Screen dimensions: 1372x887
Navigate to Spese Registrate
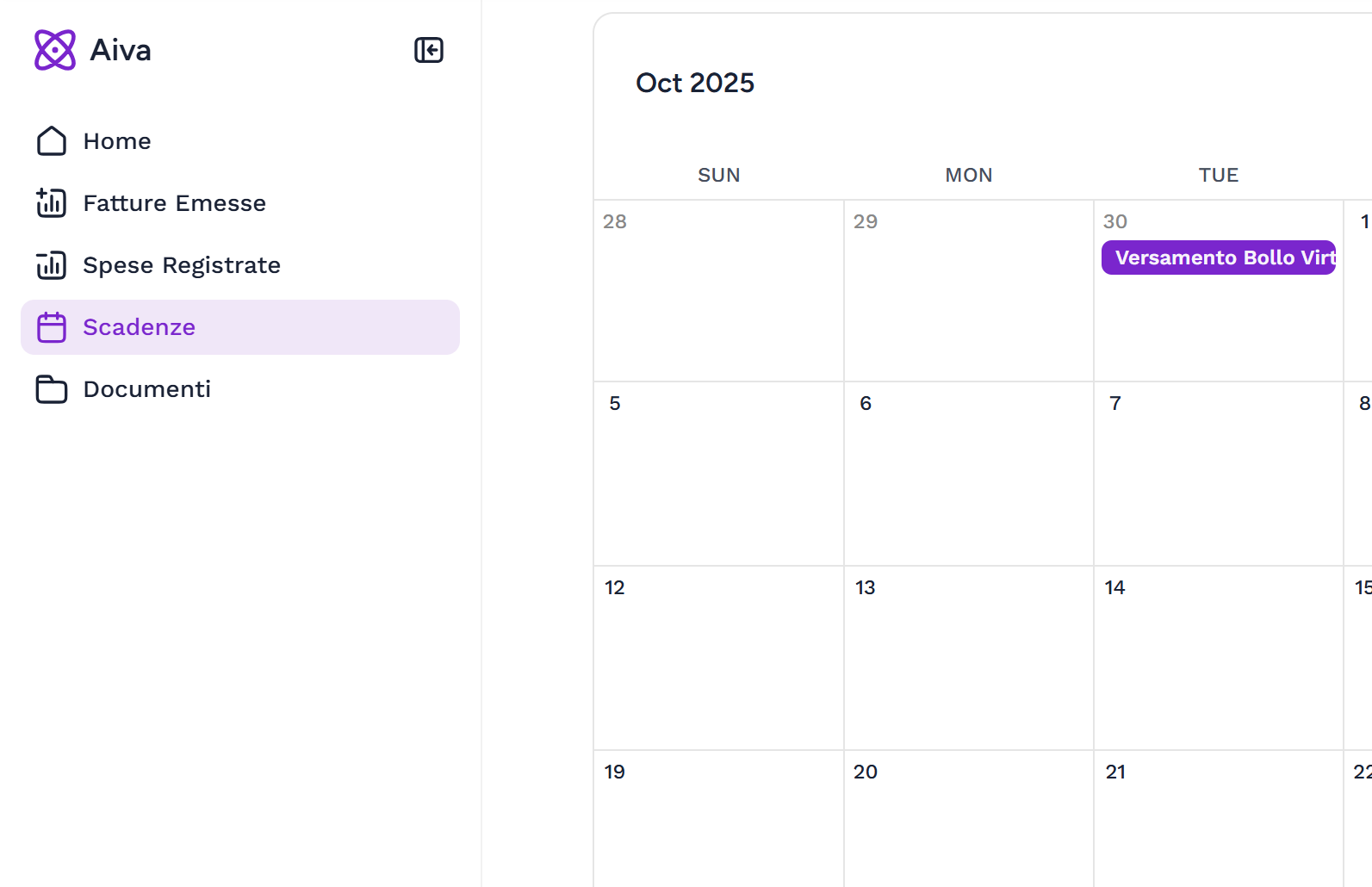pos(182,265)
